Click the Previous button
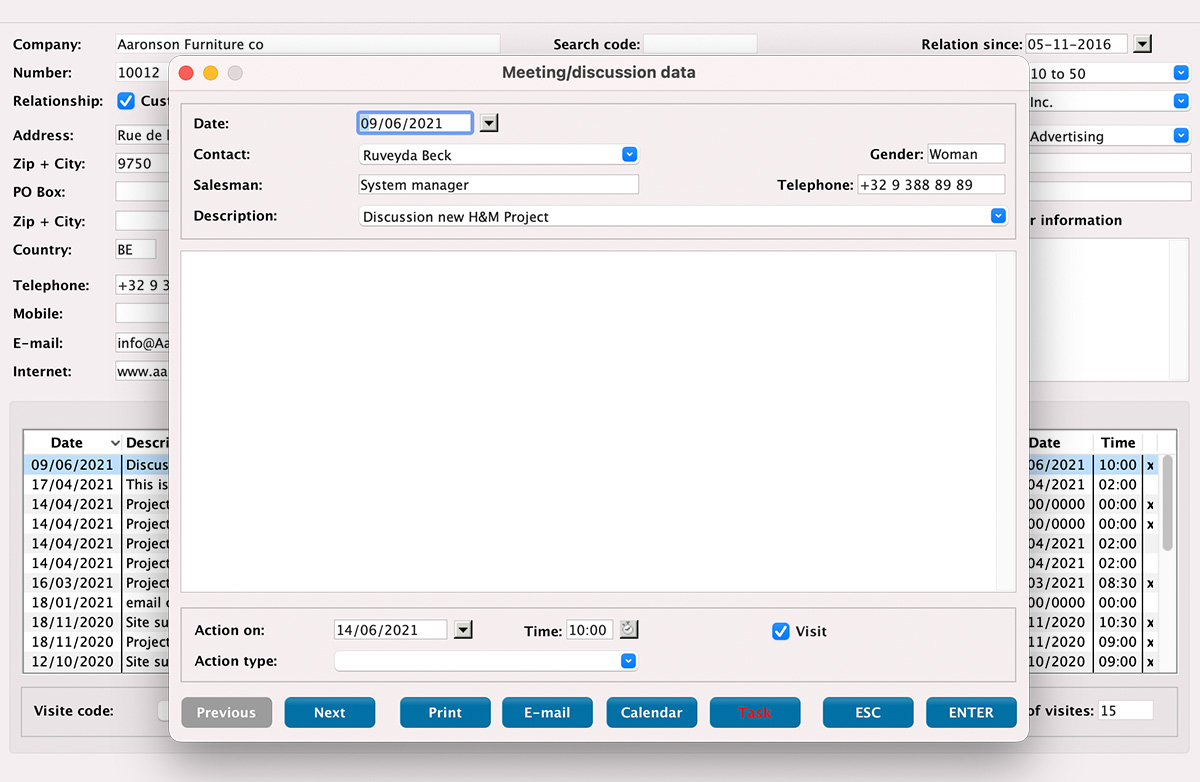1200x782 pixels. pos(226,712)
